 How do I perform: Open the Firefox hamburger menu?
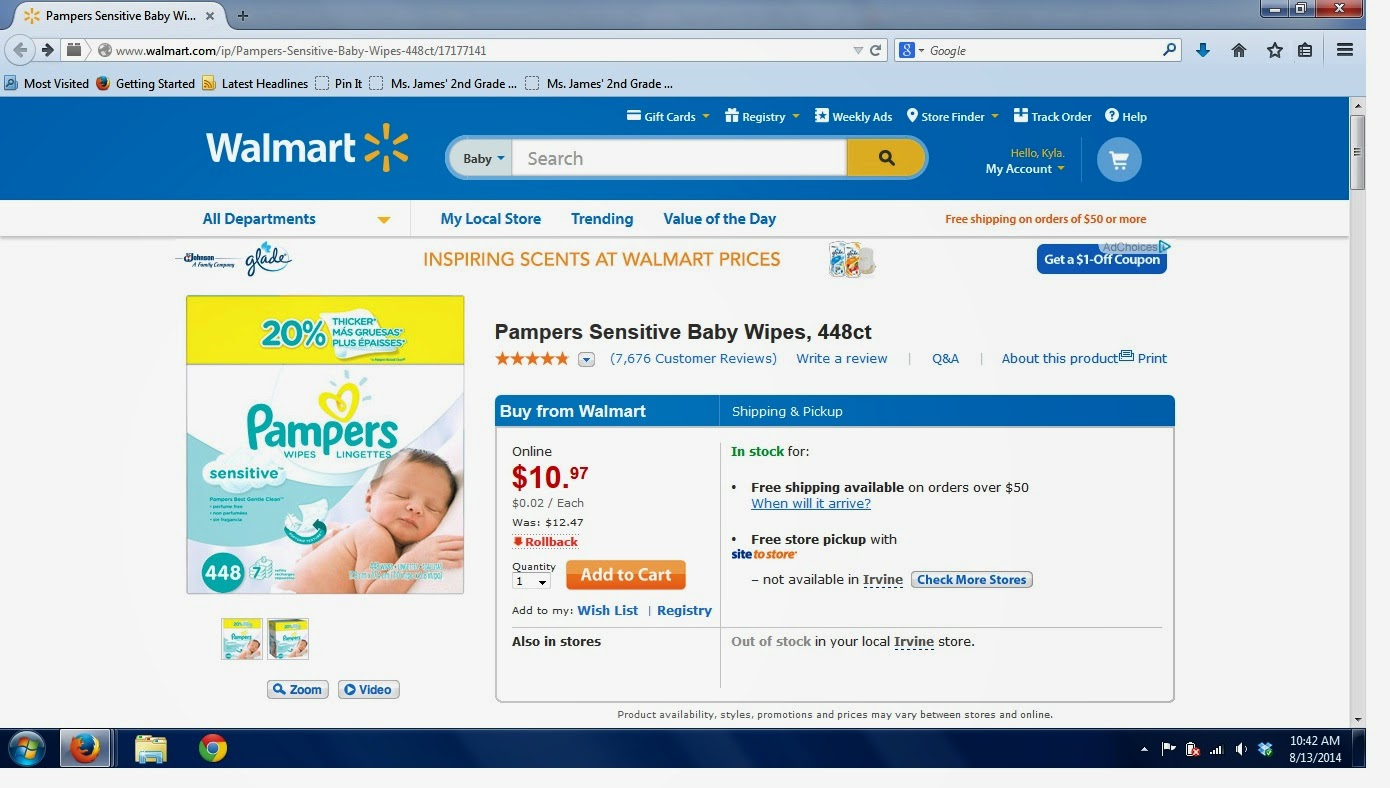(1345, 50)
